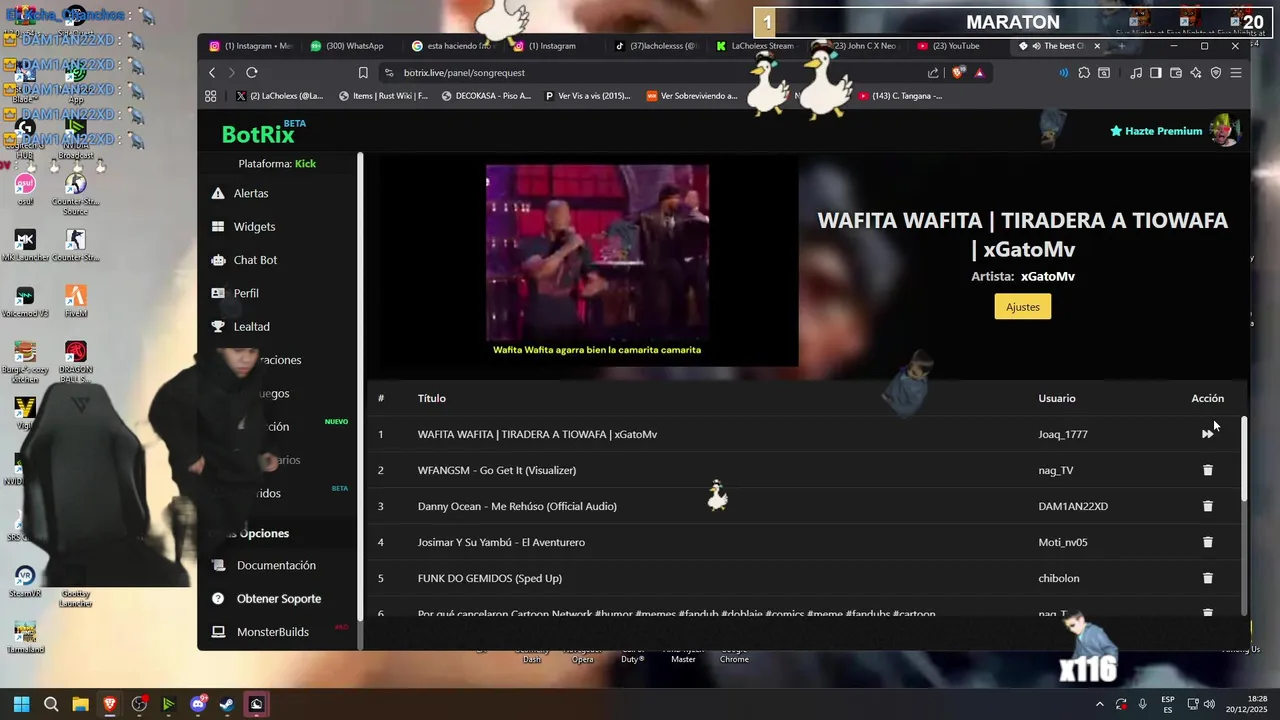Open DECOKASA bookmark
The image size is (1280, 720).
(486, 96)
